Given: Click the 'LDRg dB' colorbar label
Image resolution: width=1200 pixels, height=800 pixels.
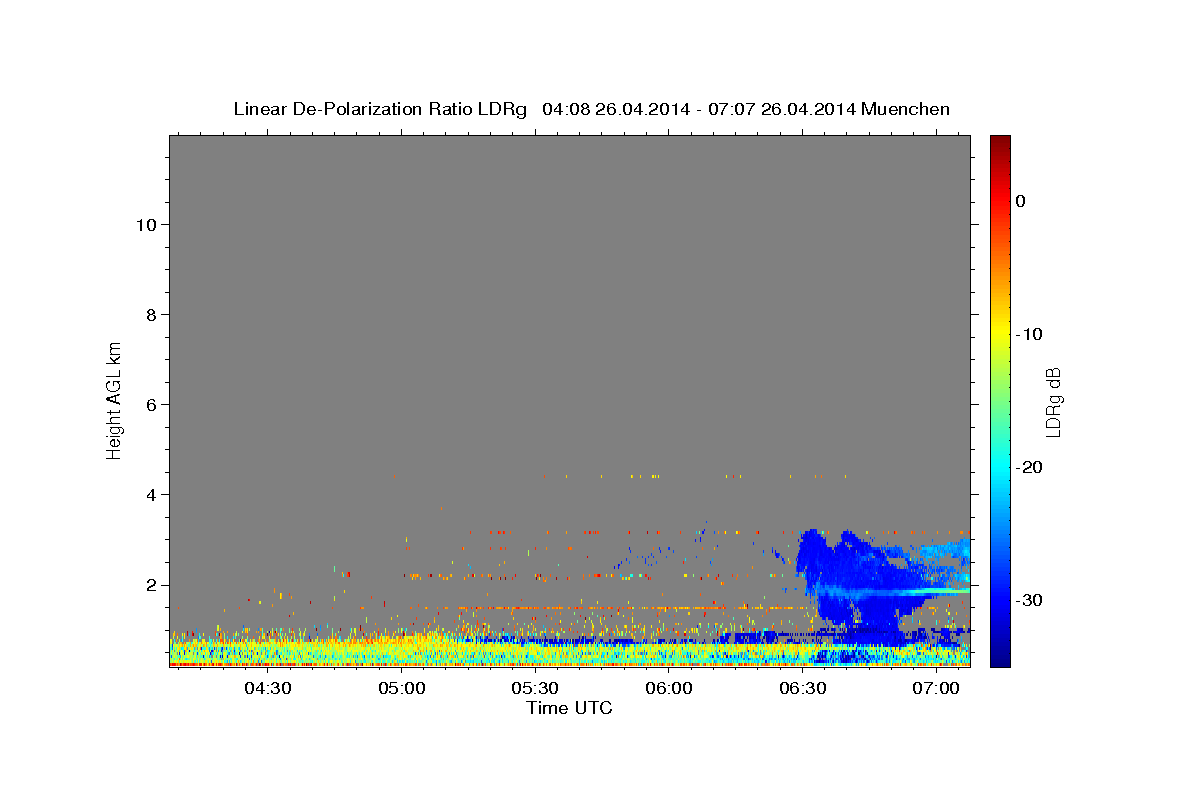Looking at the screenshot, I should [x=1052, y=402].
